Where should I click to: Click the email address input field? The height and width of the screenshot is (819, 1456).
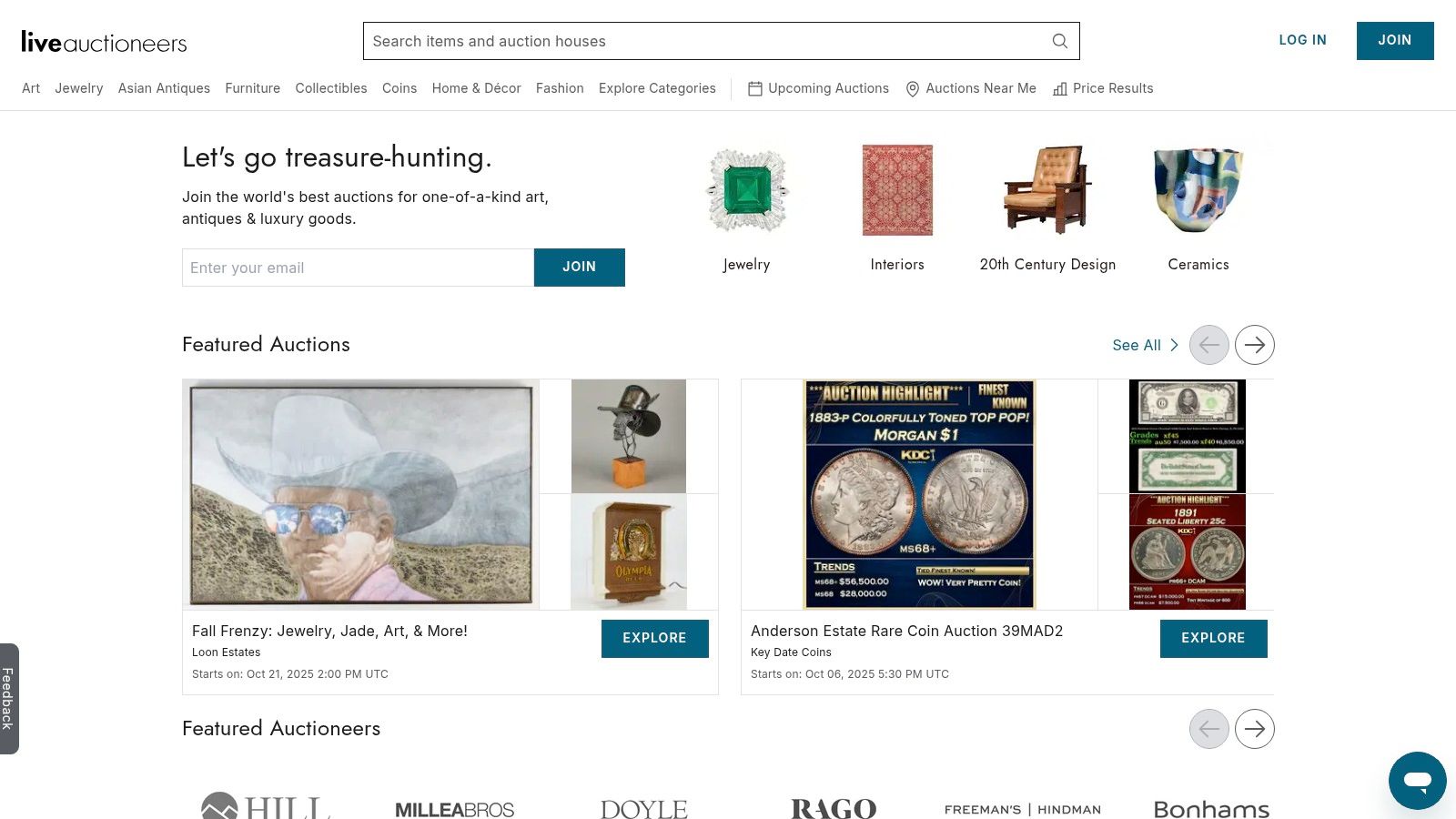(358, 268)
